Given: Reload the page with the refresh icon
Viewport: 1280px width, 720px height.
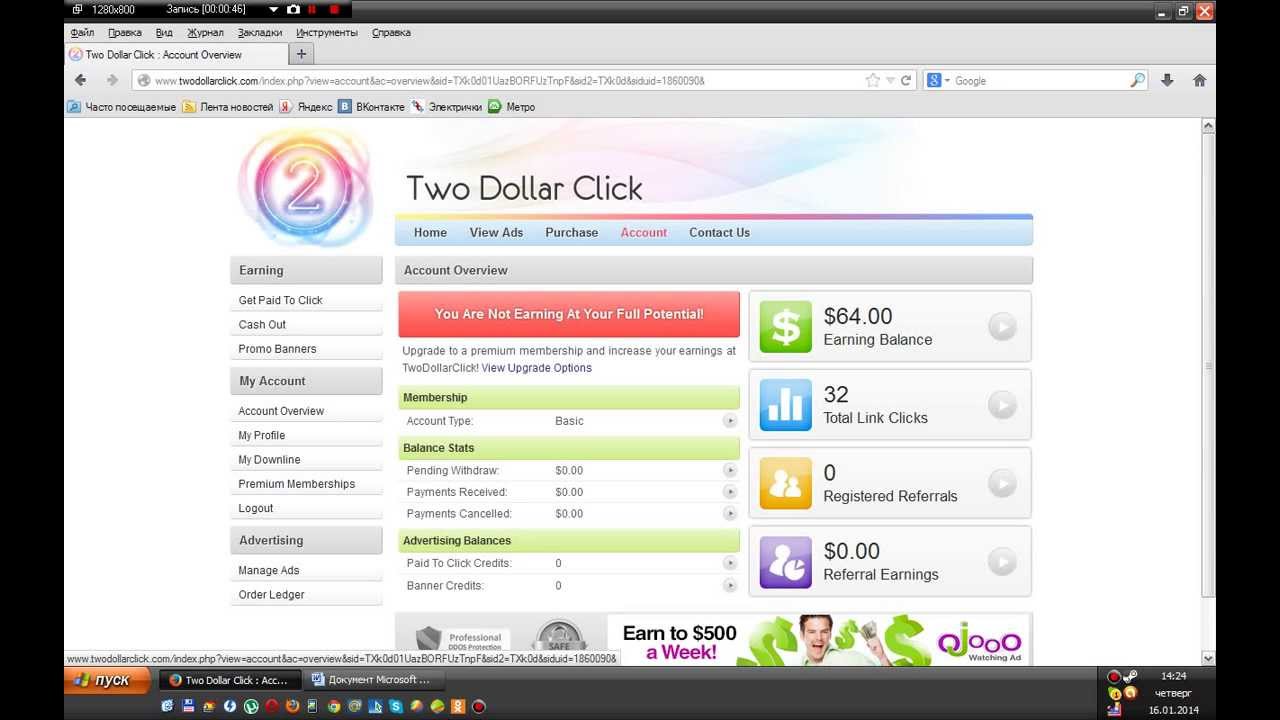Looking at the screenshot, I should pos(906,80).
